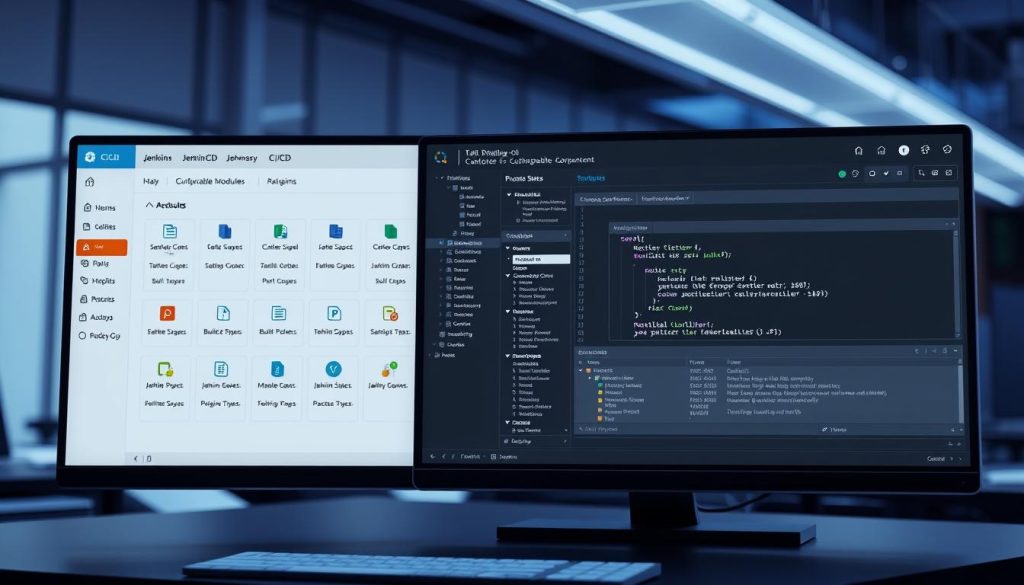Toggle the checkmark icon in the IDE toolbar
The width and height of the screenshot is (1024, 585).
pos(886,173)
